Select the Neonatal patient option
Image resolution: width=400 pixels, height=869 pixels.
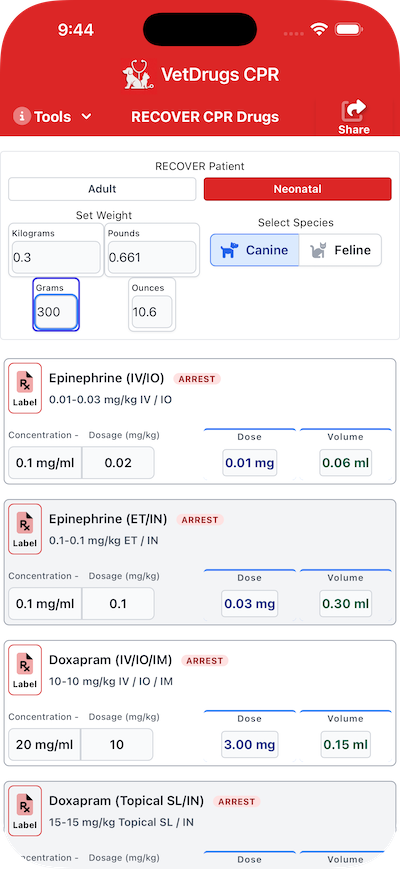point(298,189)
